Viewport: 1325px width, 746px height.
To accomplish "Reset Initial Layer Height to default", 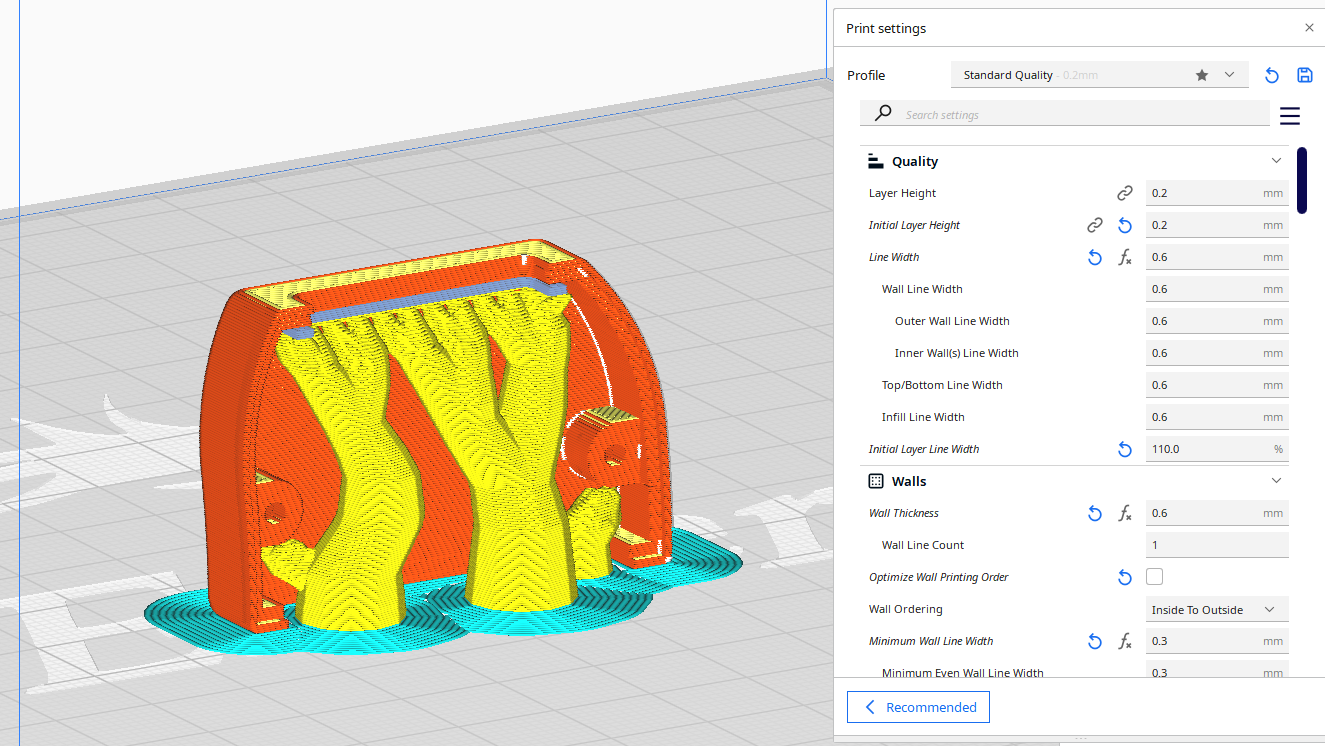I will point(1125,225).
